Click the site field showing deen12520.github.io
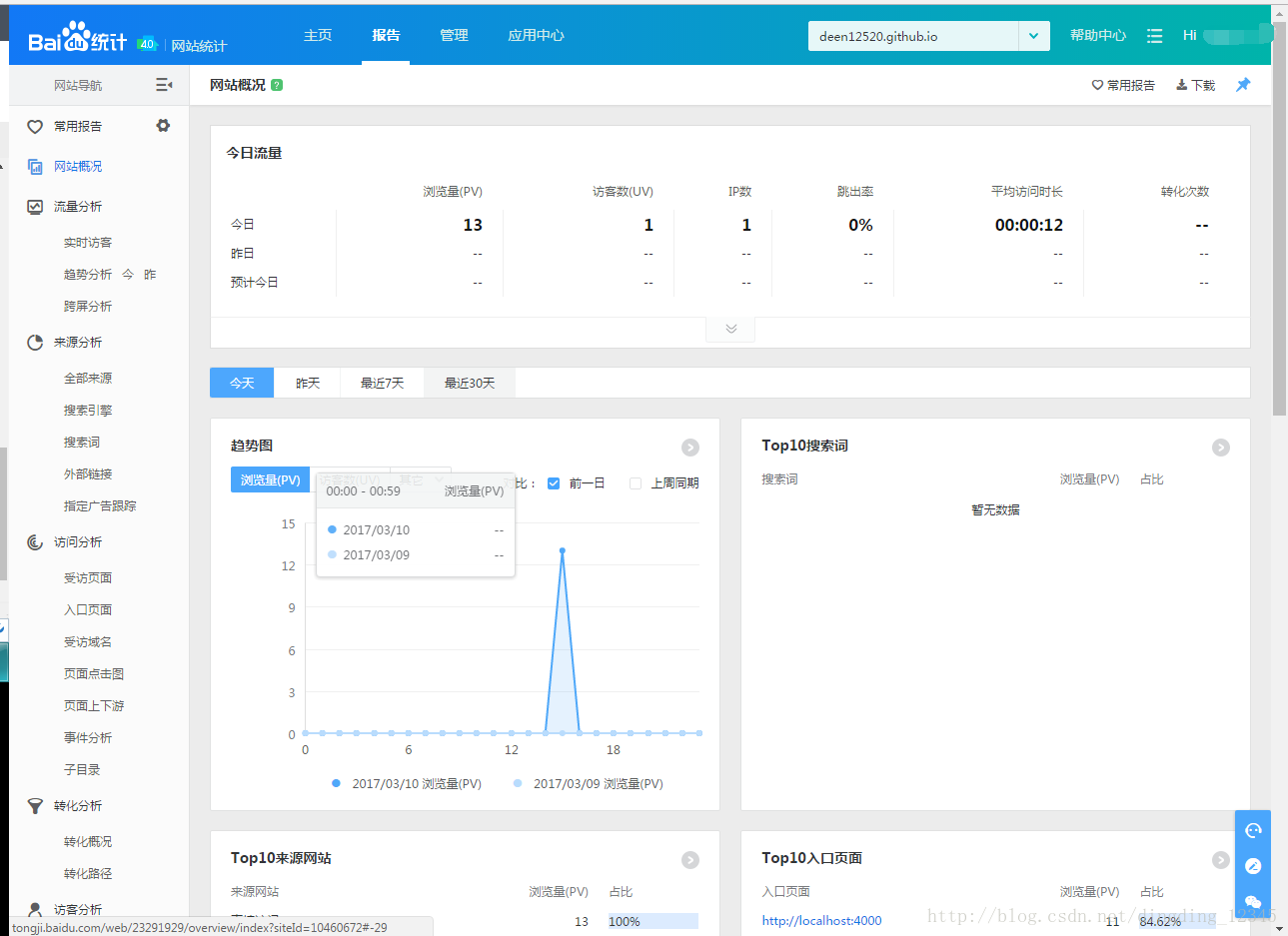Image resolution: width=1288 pixels, height=936 pixels. (914, 36)
